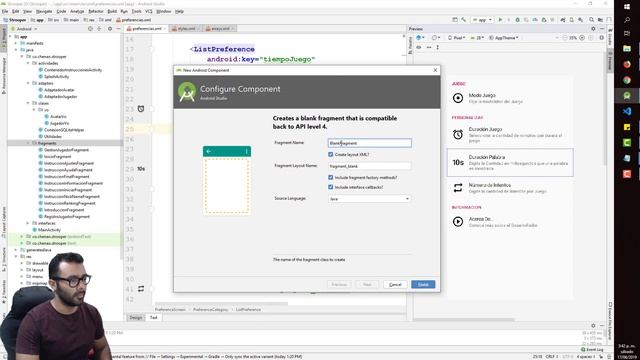Click the Make Project hammer icon
This screenshot has width=640, height=360.
coord(464,20)
